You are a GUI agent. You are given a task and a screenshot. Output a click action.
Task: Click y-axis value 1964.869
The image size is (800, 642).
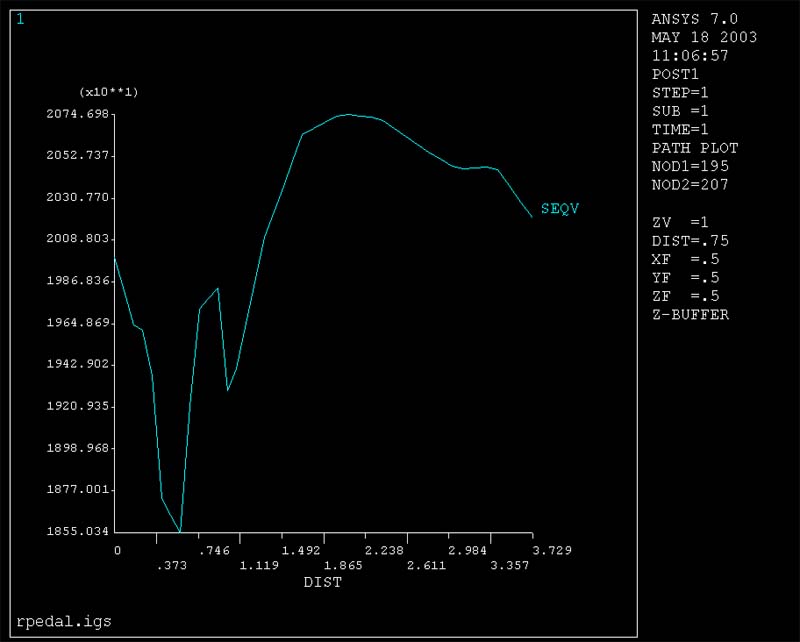(78, 322)
